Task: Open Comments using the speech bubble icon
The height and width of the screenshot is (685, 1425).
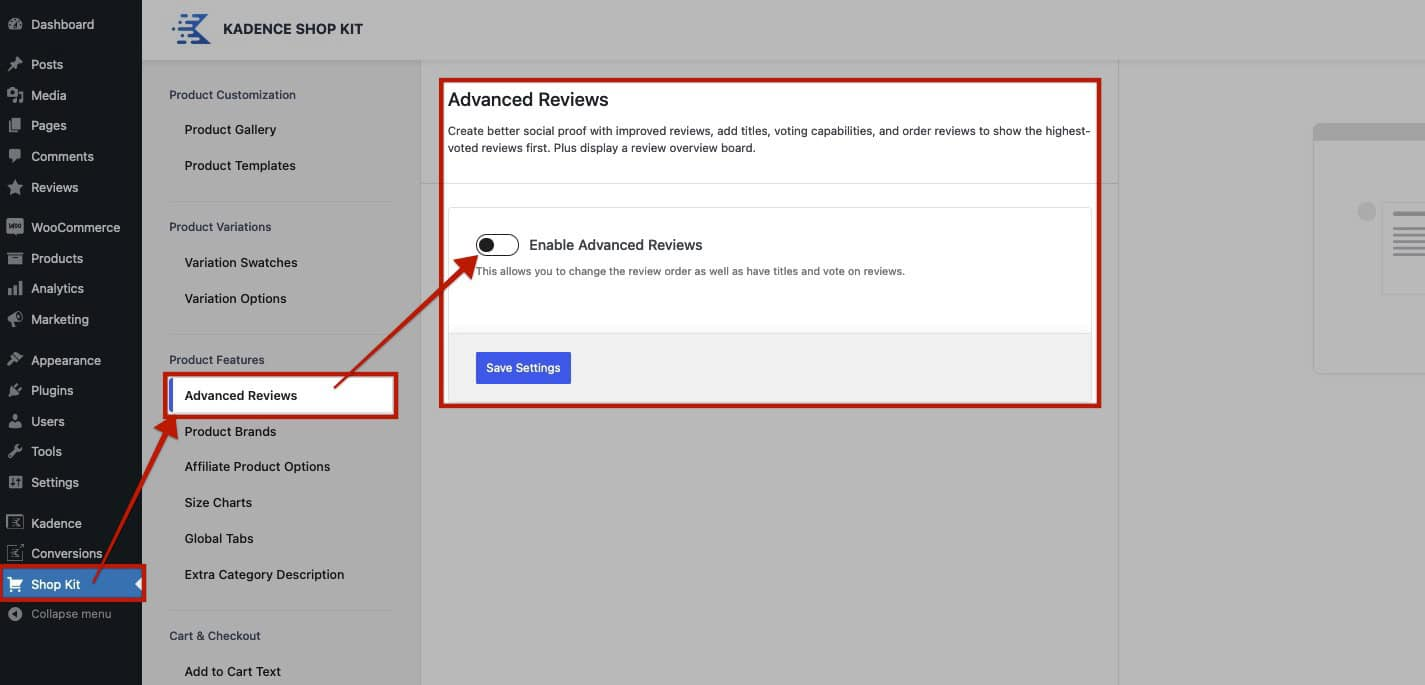Action: pyautogui.click(x=18, y=156)
